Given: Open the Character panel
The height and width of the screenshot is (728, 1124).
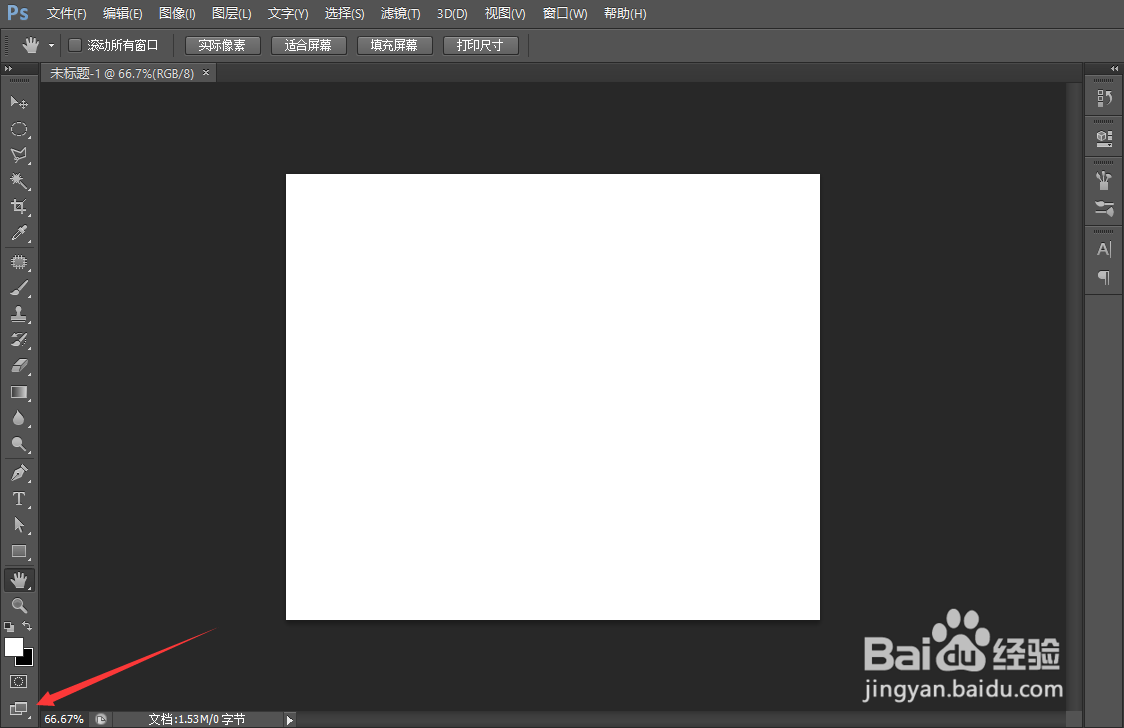Looking at the screenshot, I should [1103, 249].
